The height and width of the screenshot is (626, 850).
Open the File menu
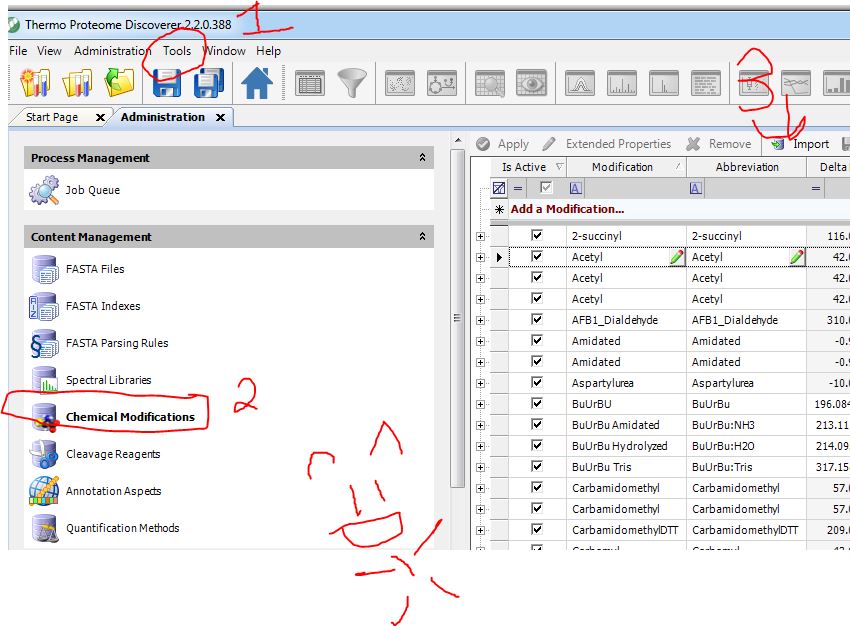click(x=18, y=51)
